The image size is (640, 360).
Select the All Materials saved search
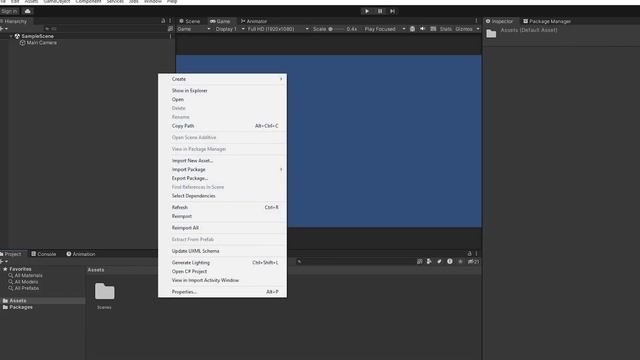coord(25,276)
